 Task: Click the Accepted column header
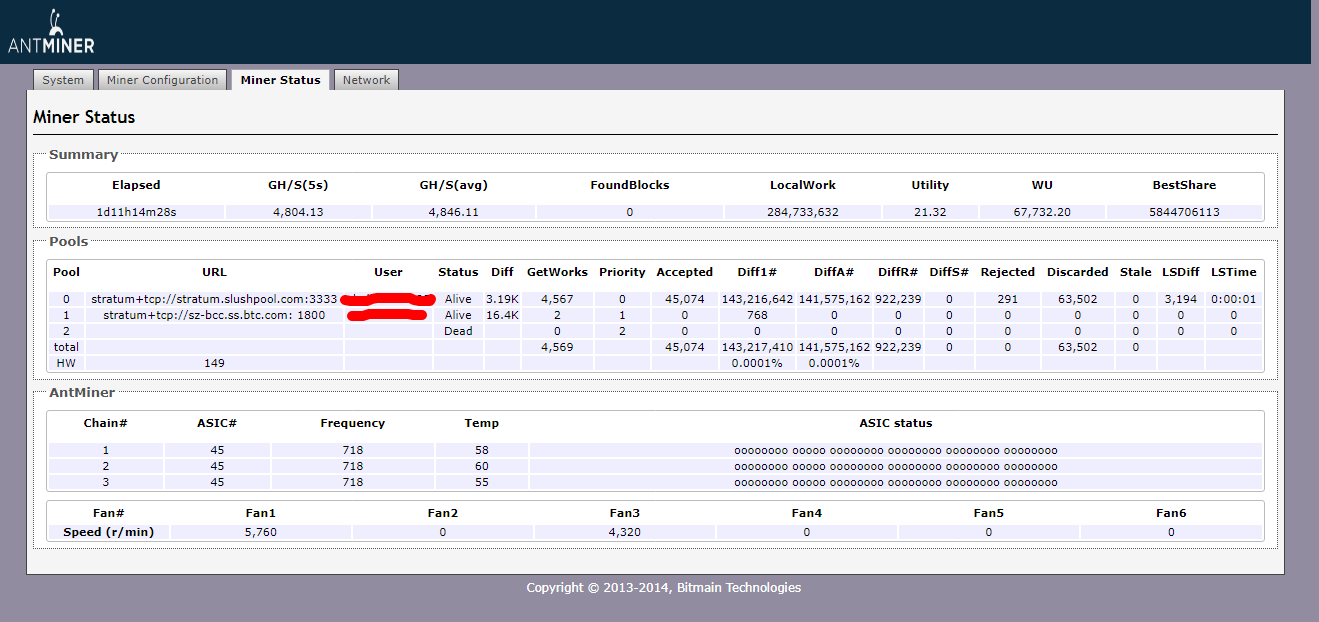click(x=684, y=272)
